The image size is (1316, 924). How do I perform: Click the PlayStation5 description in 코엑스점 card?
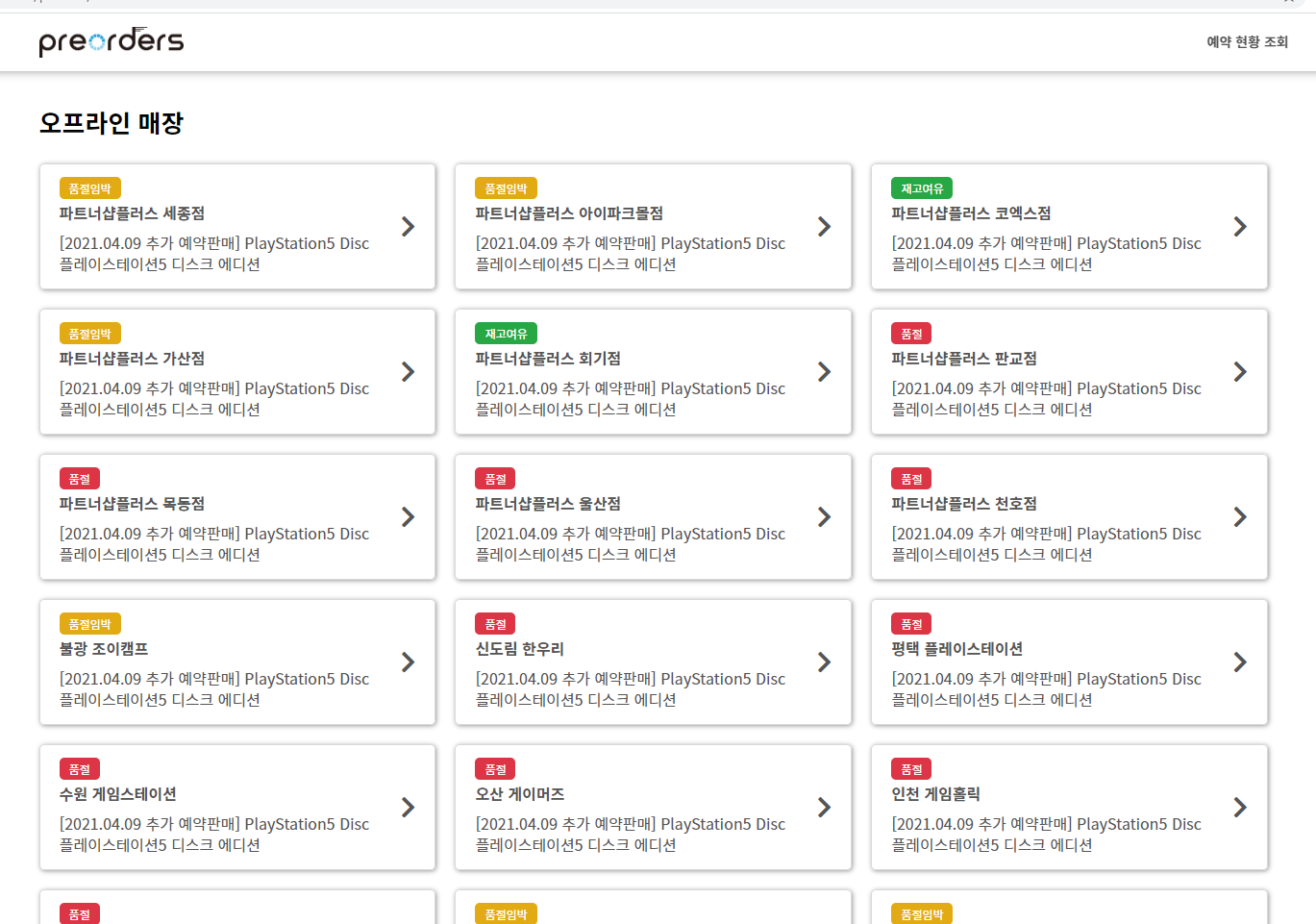(x=1047, y=254)
